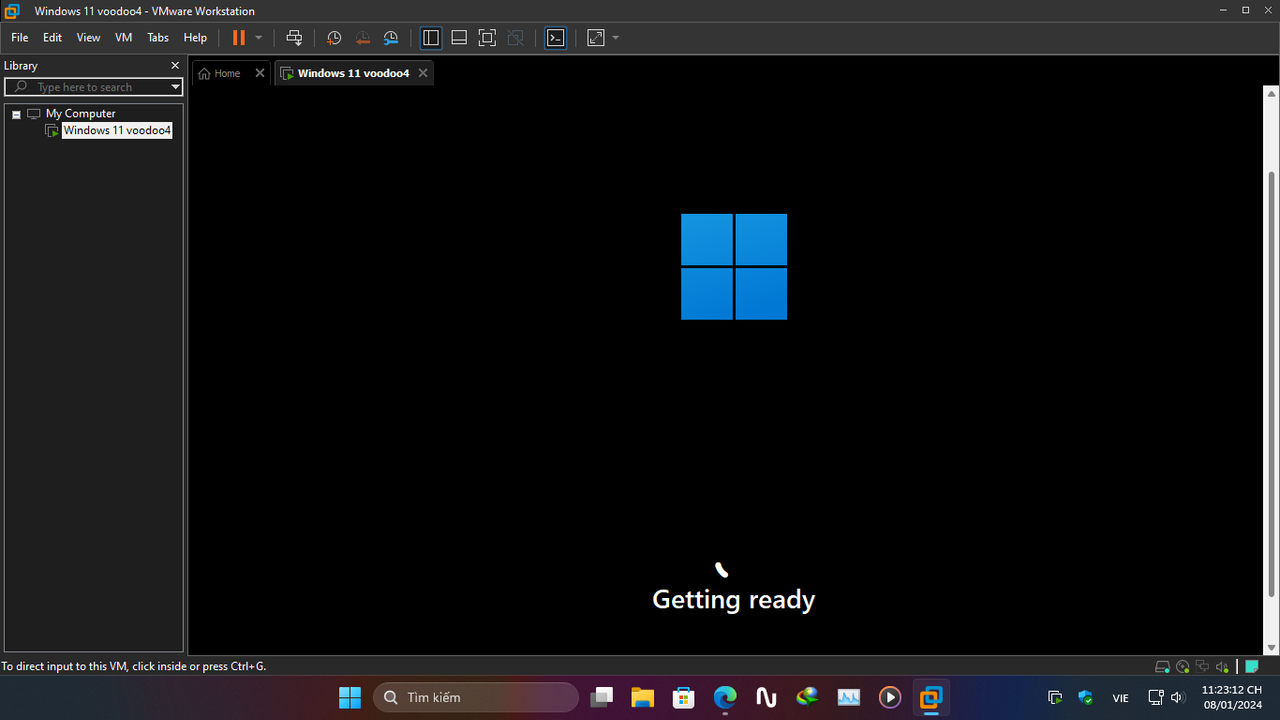Screen dimensions: 1280x720
Task: Toggle Unity mode
Action: [515, 37]
